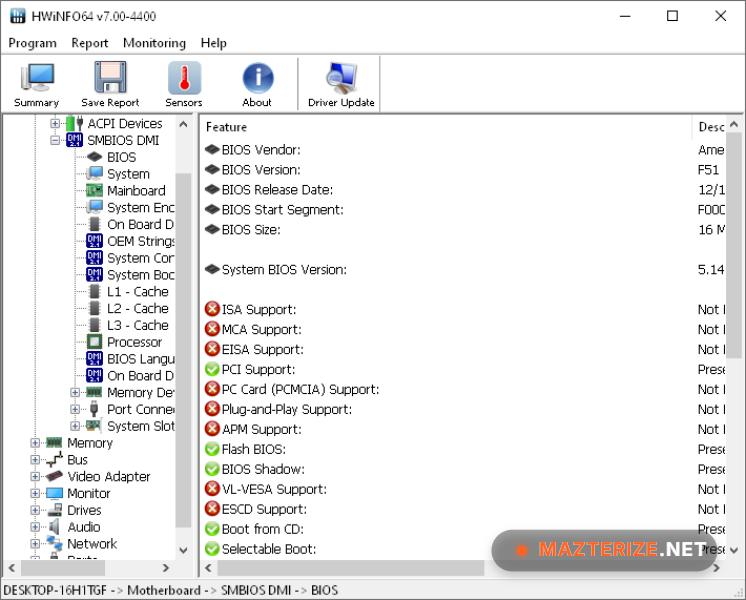Click the tree panel scroll-down arrow
Screen dimensions: 746x600
click(183, 550)
